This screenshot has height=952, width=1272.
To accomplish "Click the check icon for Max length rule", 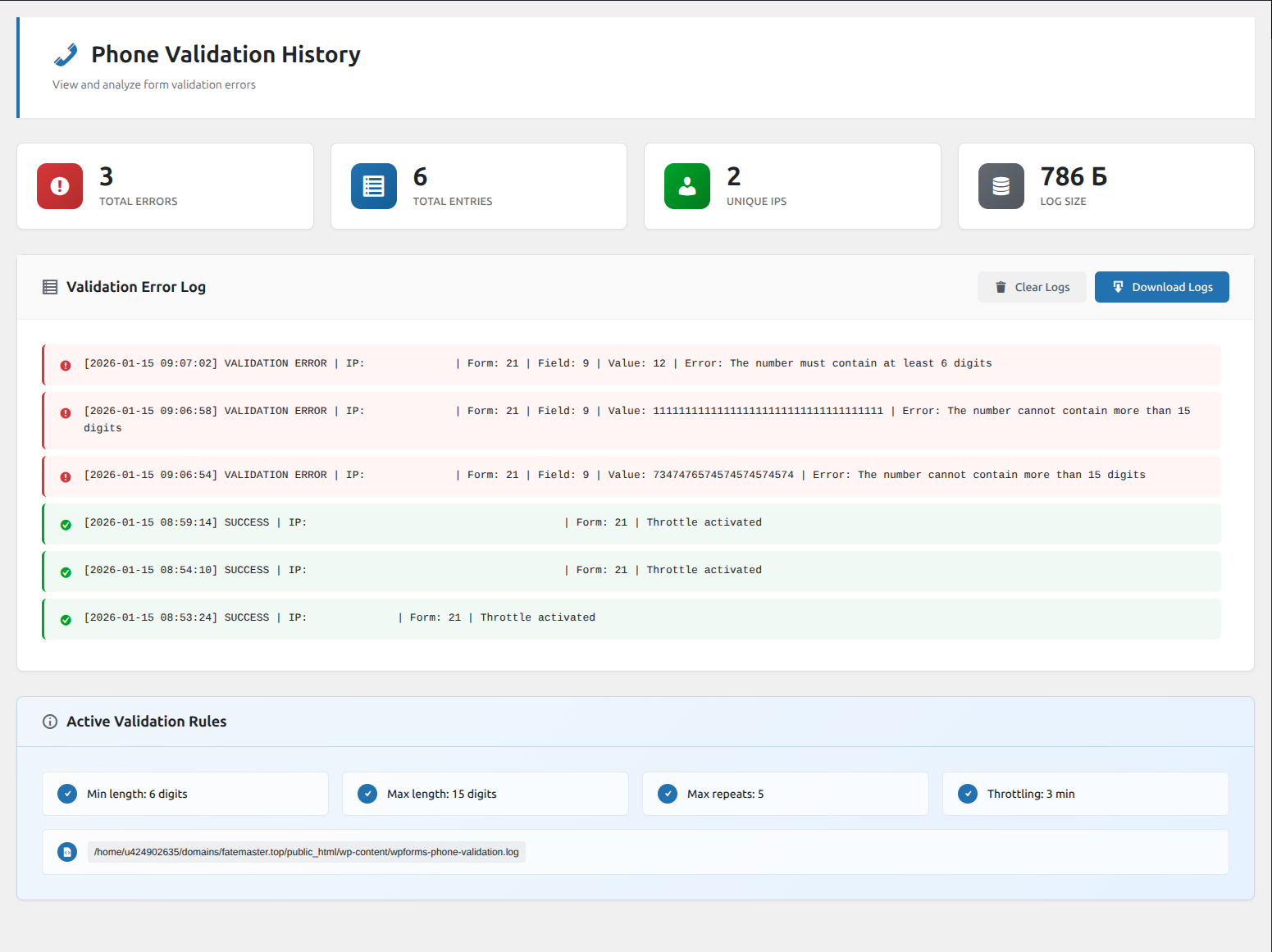I will [367, 794].
